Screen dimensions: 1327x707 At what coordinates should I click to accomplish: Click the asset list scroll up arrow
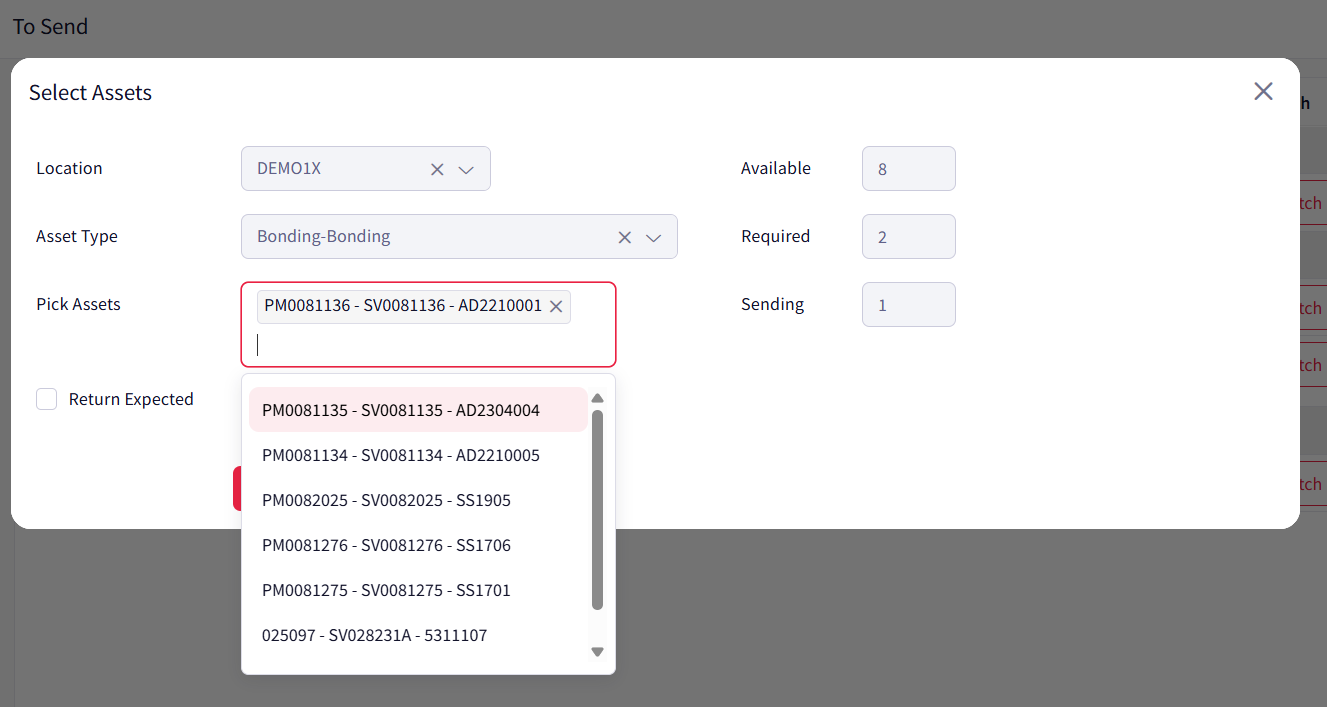coord(598,398)
